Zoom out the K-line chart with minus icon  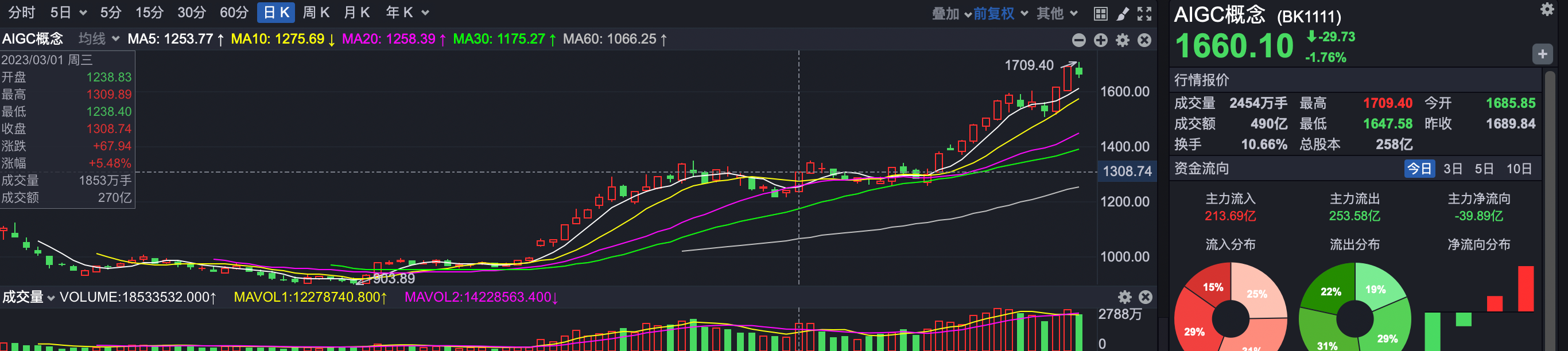tap(1078, 40)
